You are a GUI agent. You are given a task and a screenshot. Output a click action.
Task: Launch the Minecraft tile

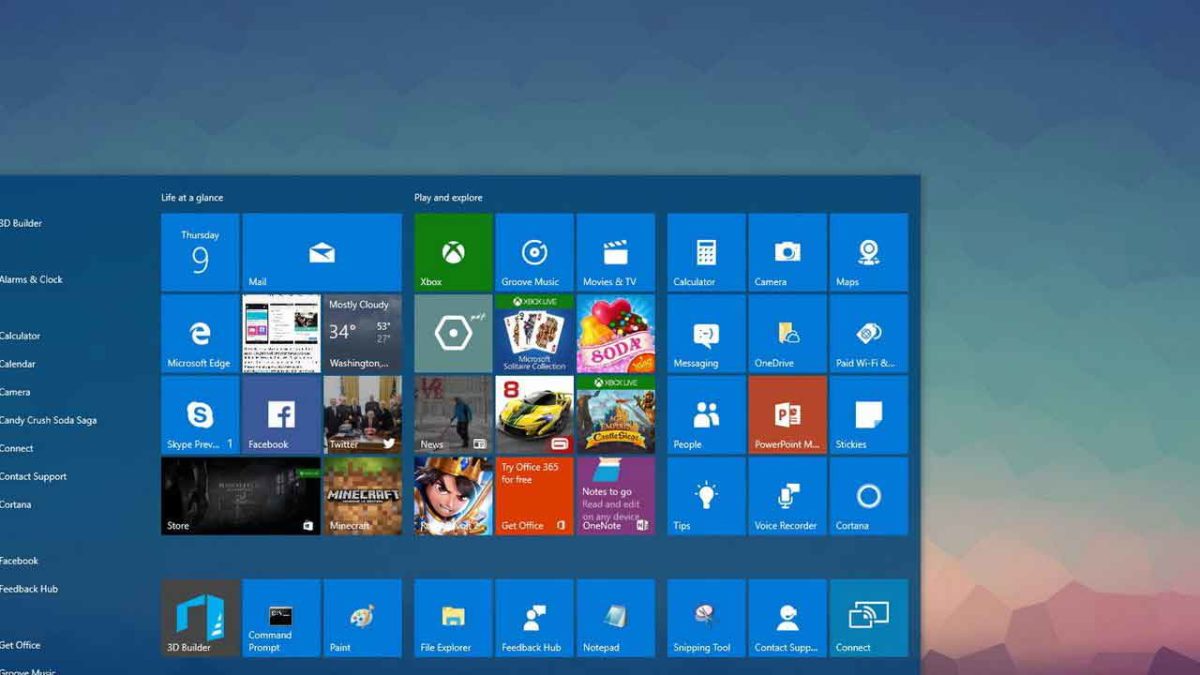click(x=363, y=496)
